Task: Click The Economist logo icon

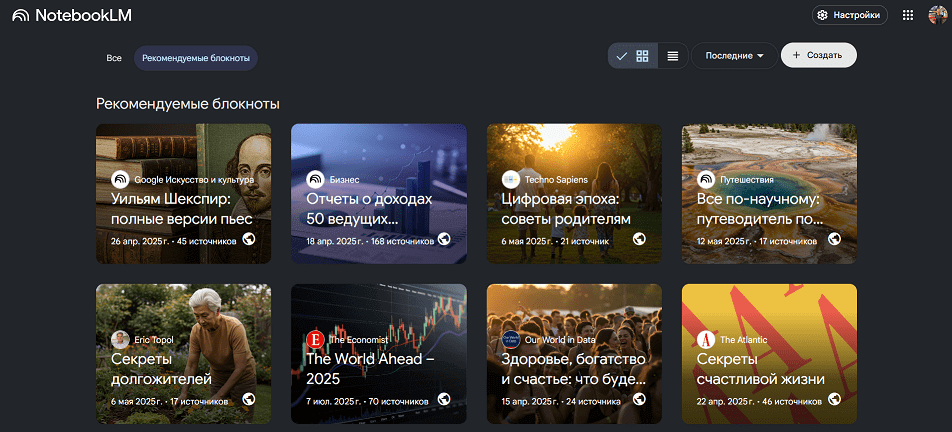Action: 315,339
